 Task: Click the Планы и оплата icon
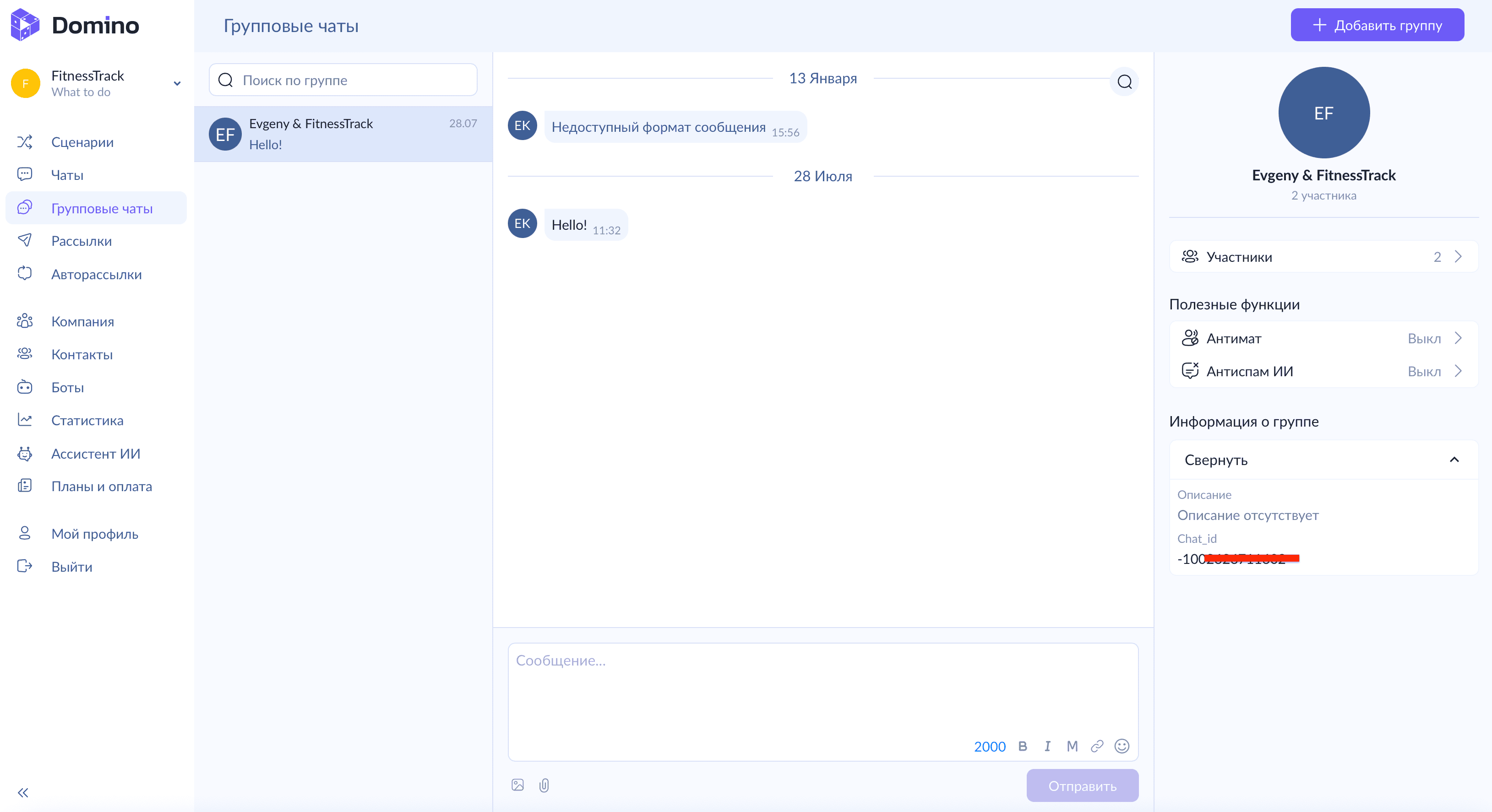24,486
